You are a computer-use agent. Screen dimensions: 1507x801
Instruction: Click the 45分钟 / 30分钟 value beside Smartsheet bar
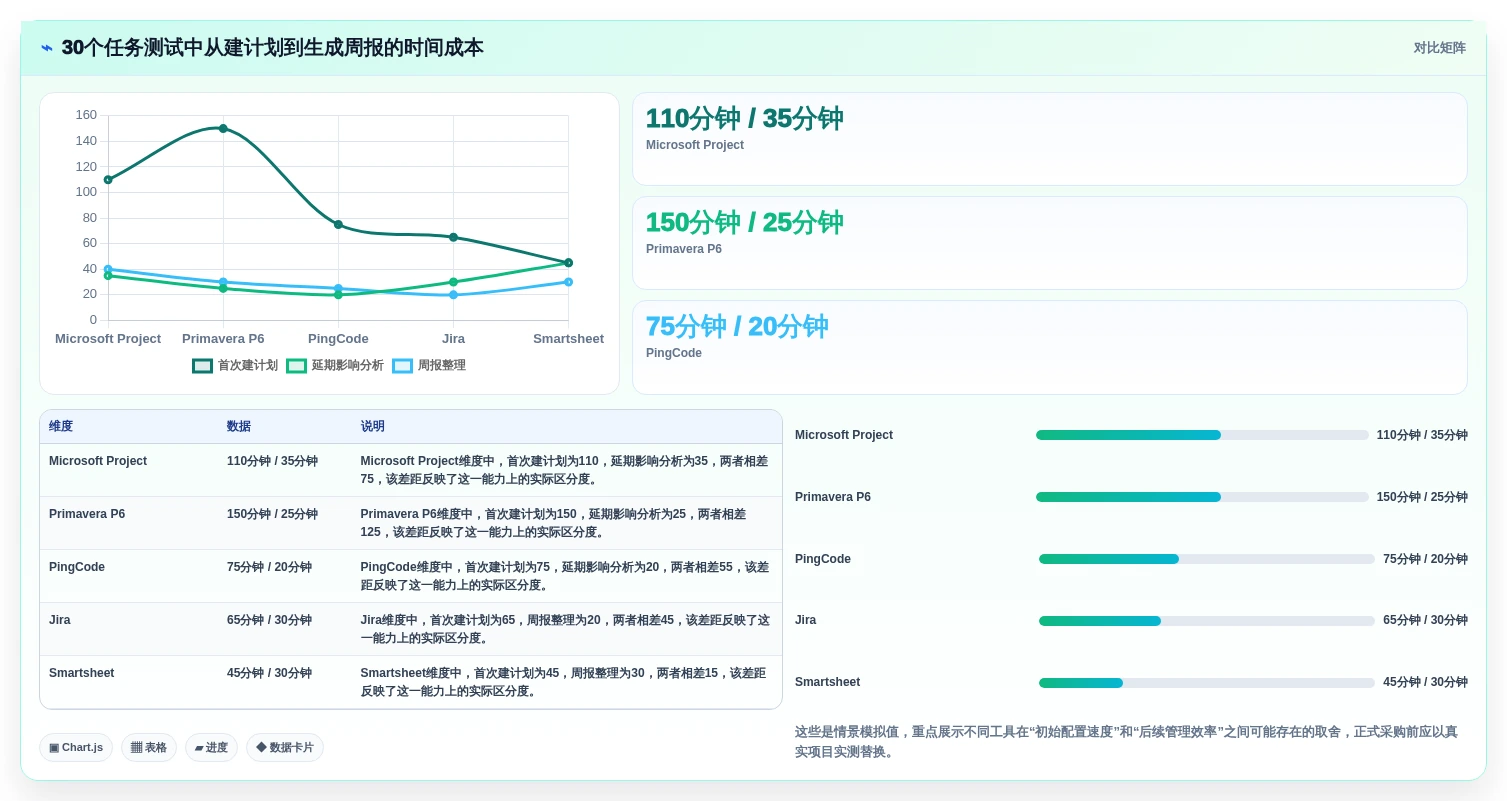1425,682
